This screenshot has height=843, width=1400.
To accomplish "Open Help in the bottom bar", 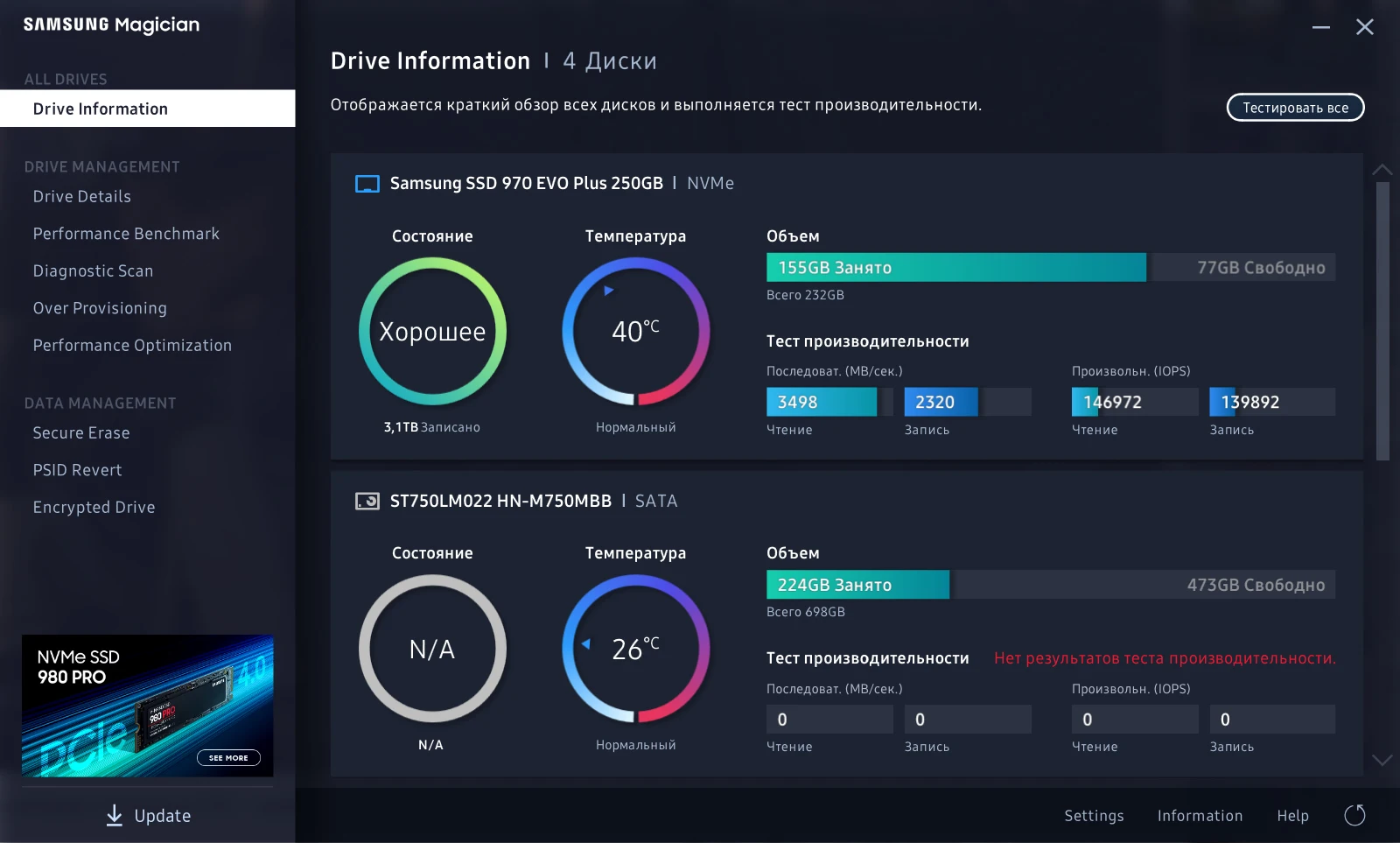I will (x=1292, y=816).
